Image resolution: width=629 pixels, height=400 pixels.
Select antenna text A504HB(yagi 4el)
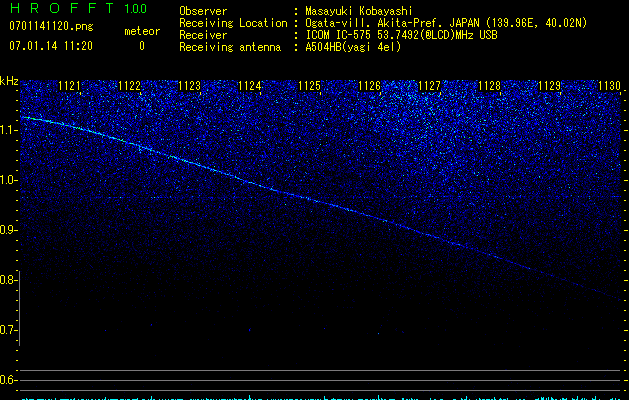click(x=353, y=47)
